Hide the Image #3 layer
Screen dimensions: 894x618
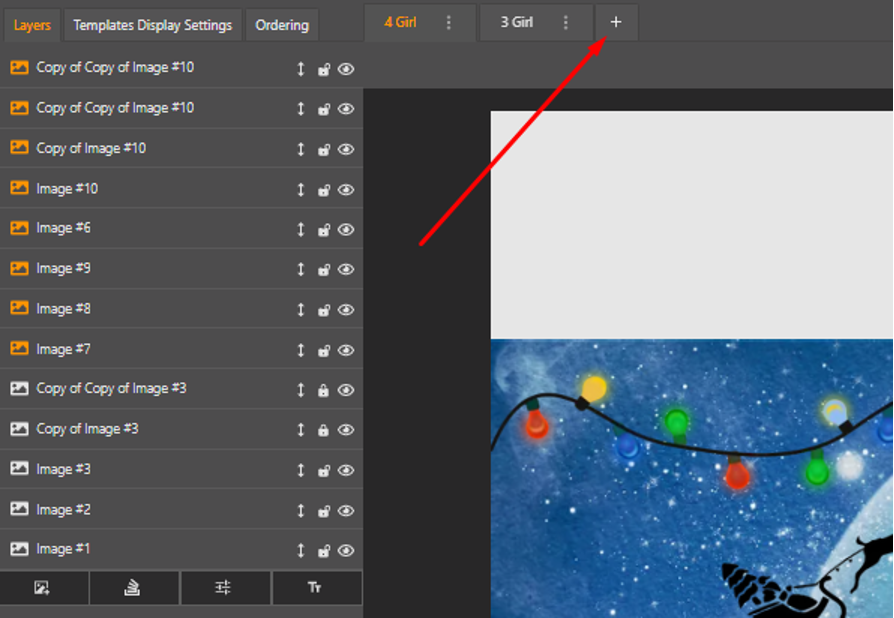[346, 471]
